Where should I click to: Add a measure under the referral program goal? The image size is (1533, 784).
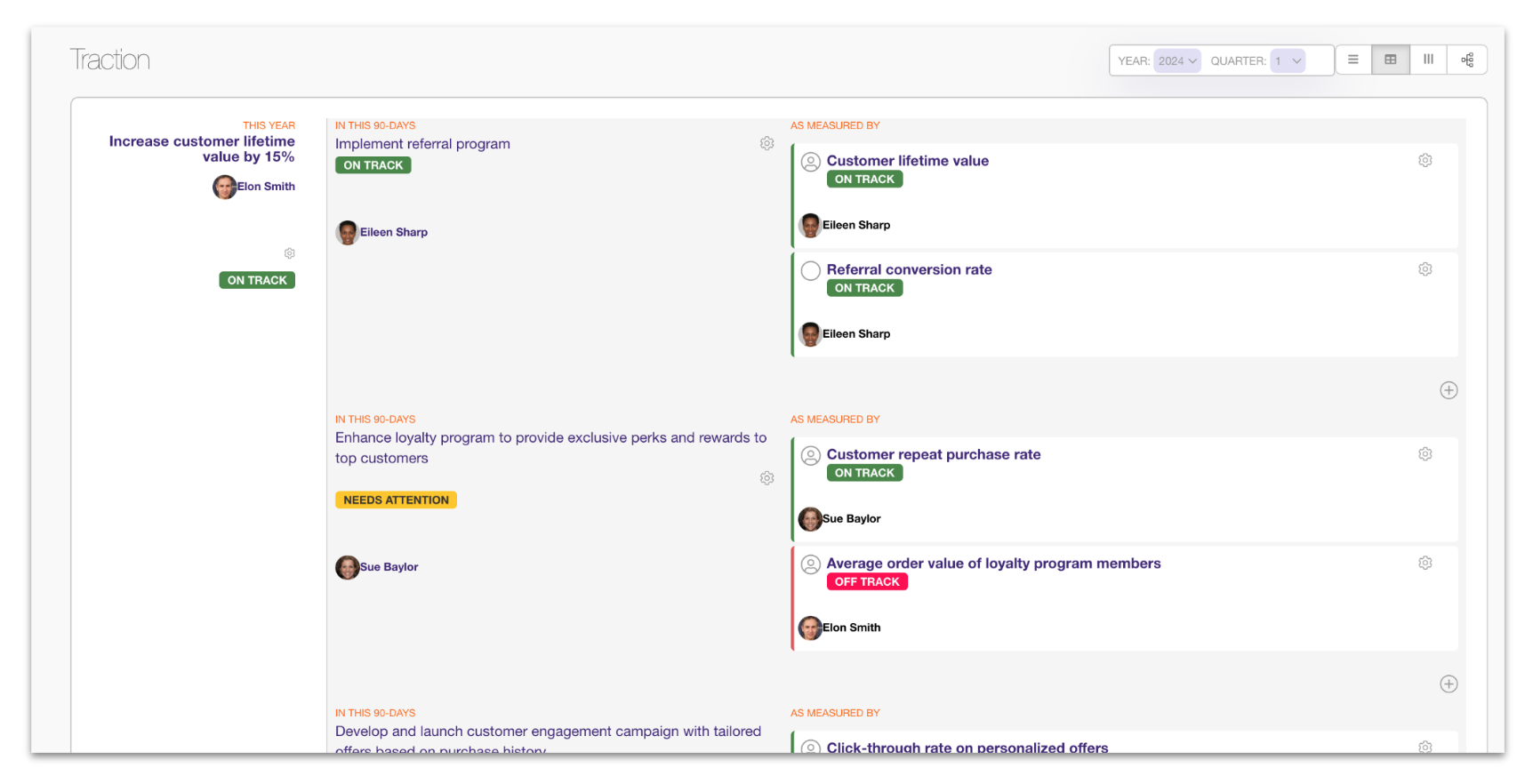coord(1449,390)
